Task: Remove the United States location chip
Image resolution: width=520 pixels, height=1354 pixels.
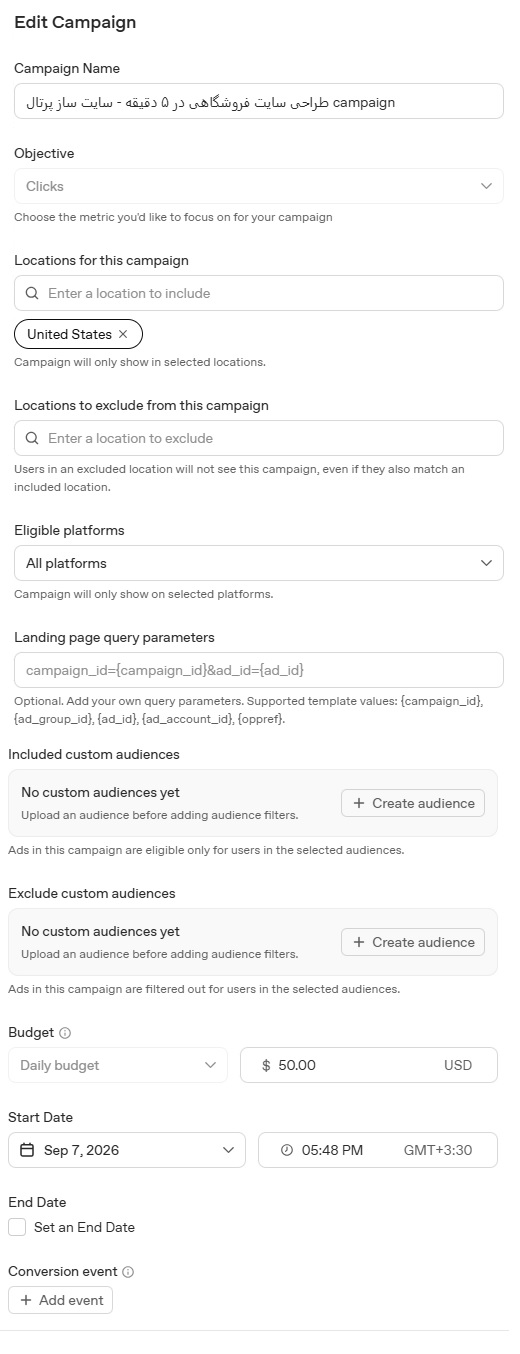Action: (x=123, y=334)
